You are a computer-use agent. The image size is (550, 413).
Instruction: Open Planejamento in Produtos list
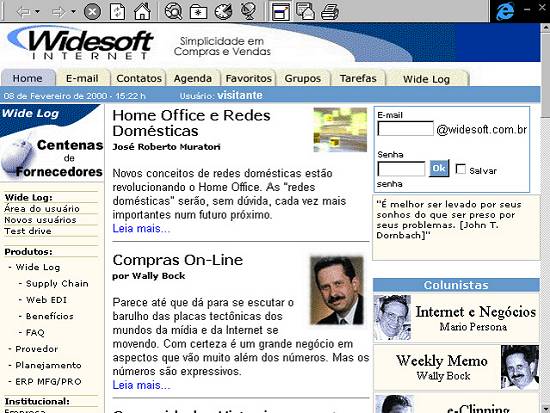point(48,365)
